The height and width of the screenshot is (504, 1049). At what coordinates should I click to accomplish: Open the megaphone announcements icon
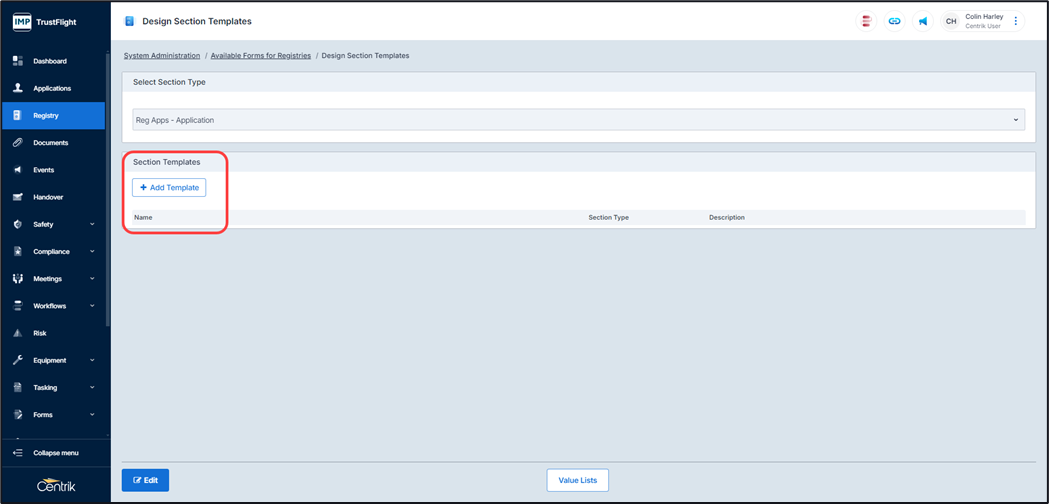[x=922, y=21]
